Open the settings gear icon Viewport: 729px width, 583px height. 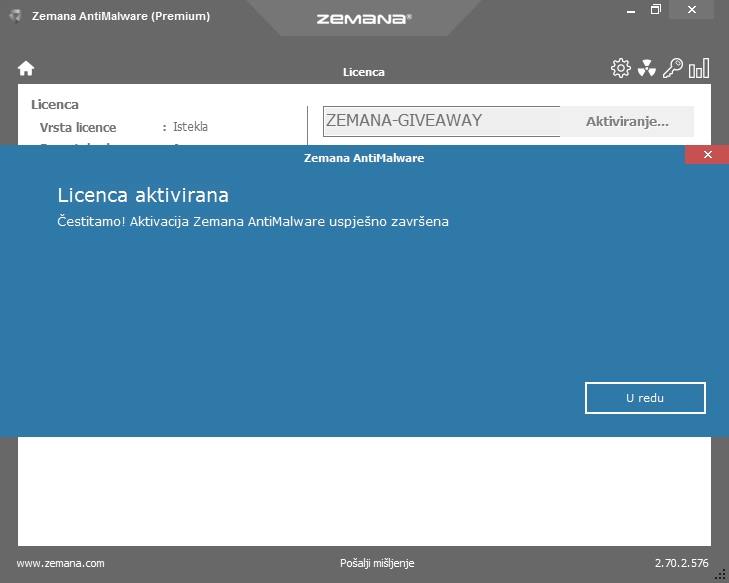pos(620,68)
